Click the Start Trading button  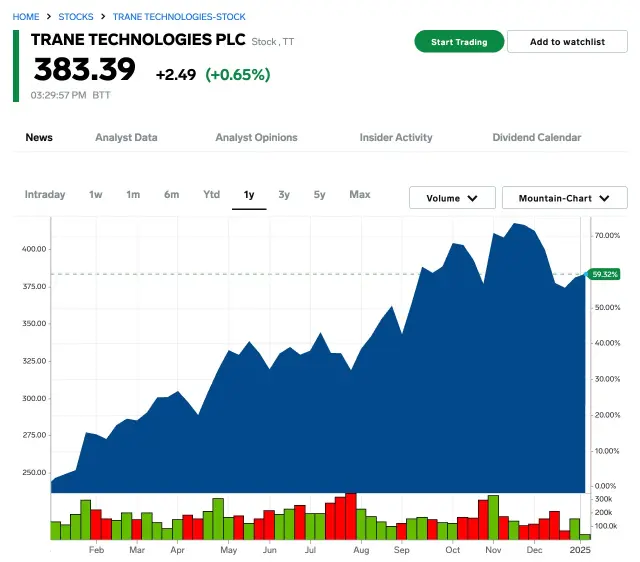click(x=459, y=42)
